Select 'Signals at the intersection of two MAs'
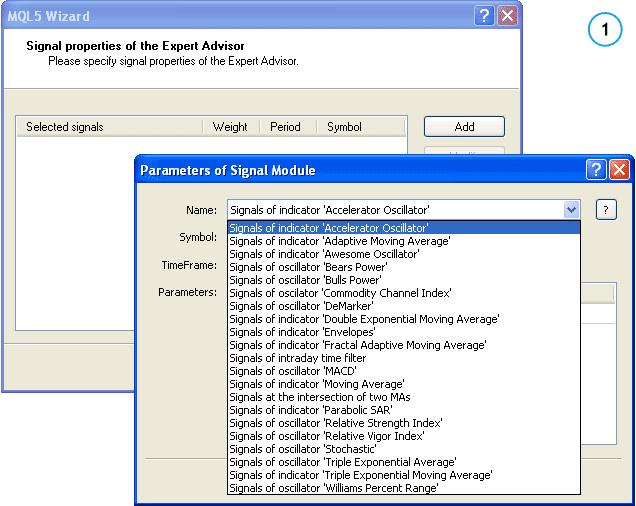Image resolution: width=636 pixels, height=506 pixels. tap(404, 396)
